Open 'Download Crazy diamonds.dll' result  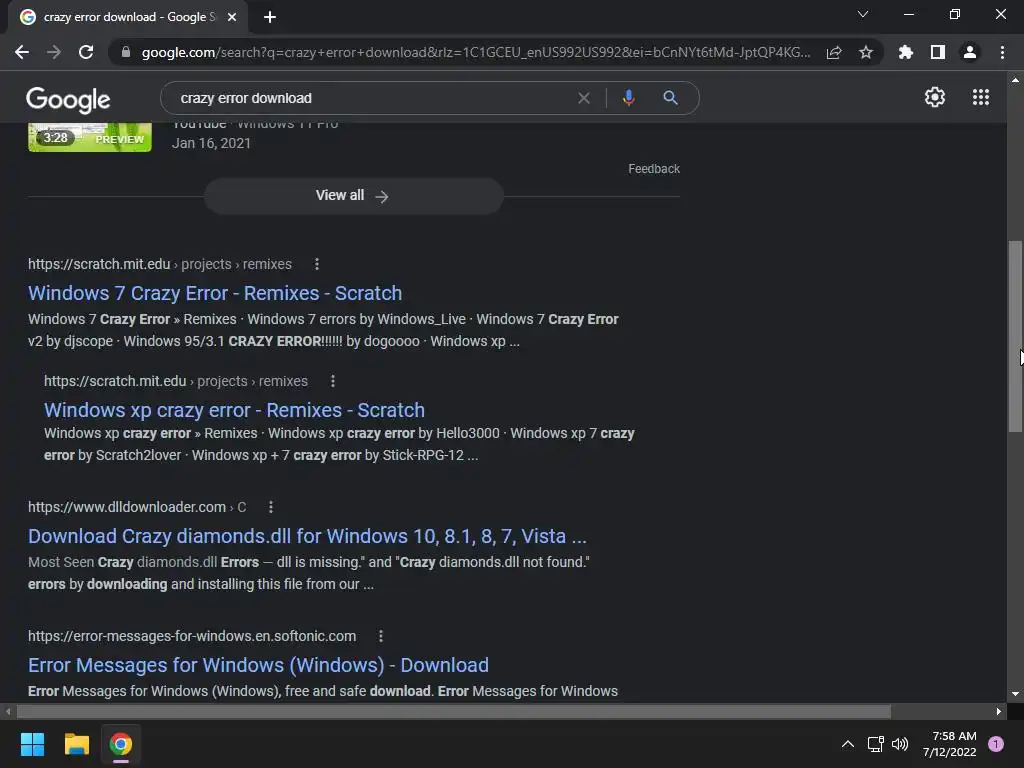pyautogui.click(x=307, y=536)
